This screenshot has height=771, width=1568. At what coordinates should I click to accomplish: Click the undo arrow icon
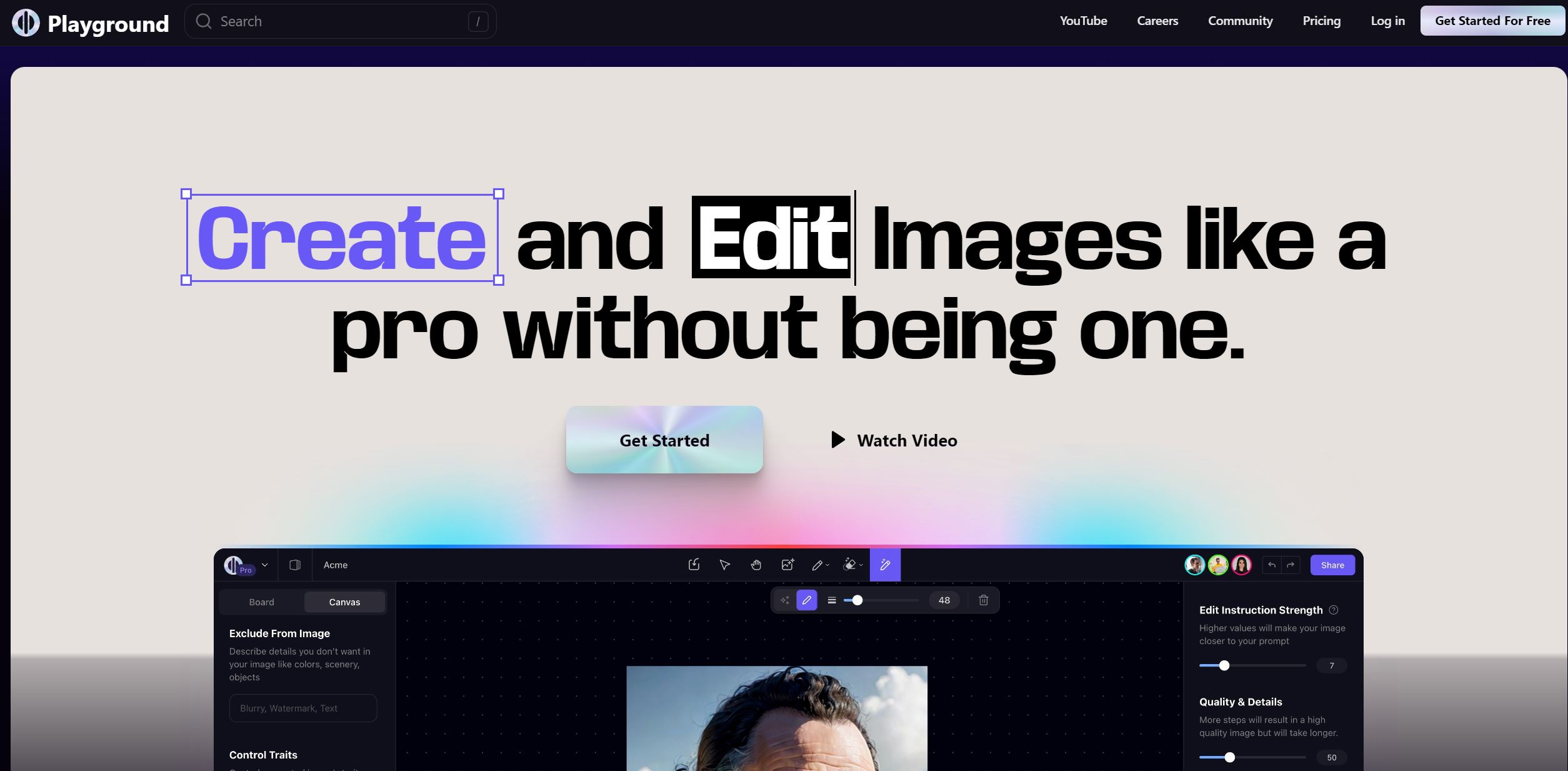[1272, 565]
